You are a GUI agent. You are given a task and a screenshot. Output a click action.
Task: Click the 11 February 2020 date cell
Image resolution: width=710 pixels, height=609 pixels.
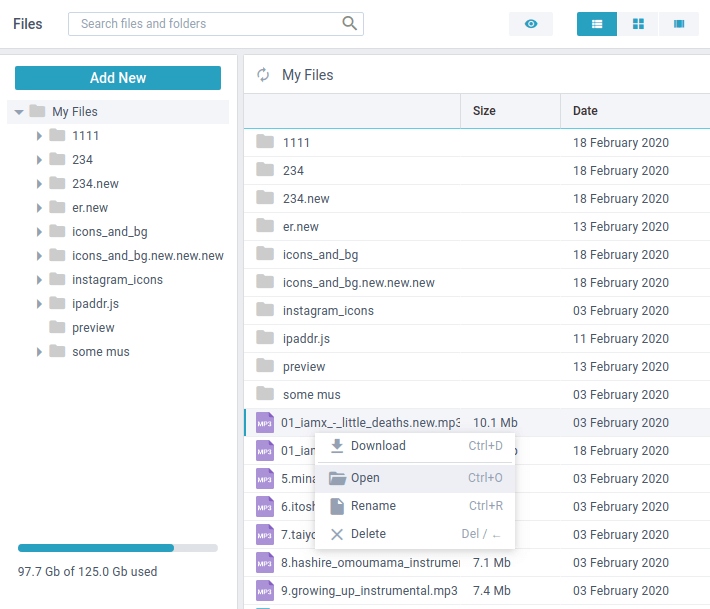tap(621, 339)
